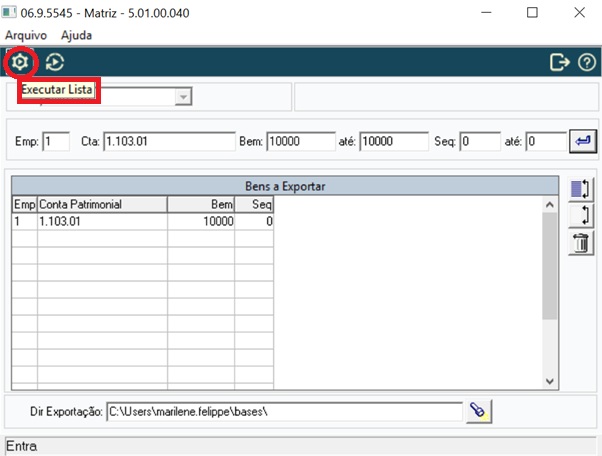This screenshot has height=456, width=602.
Task: Click the vertical scrollbar thumb in grid
Action: click(x=550, y=266)
